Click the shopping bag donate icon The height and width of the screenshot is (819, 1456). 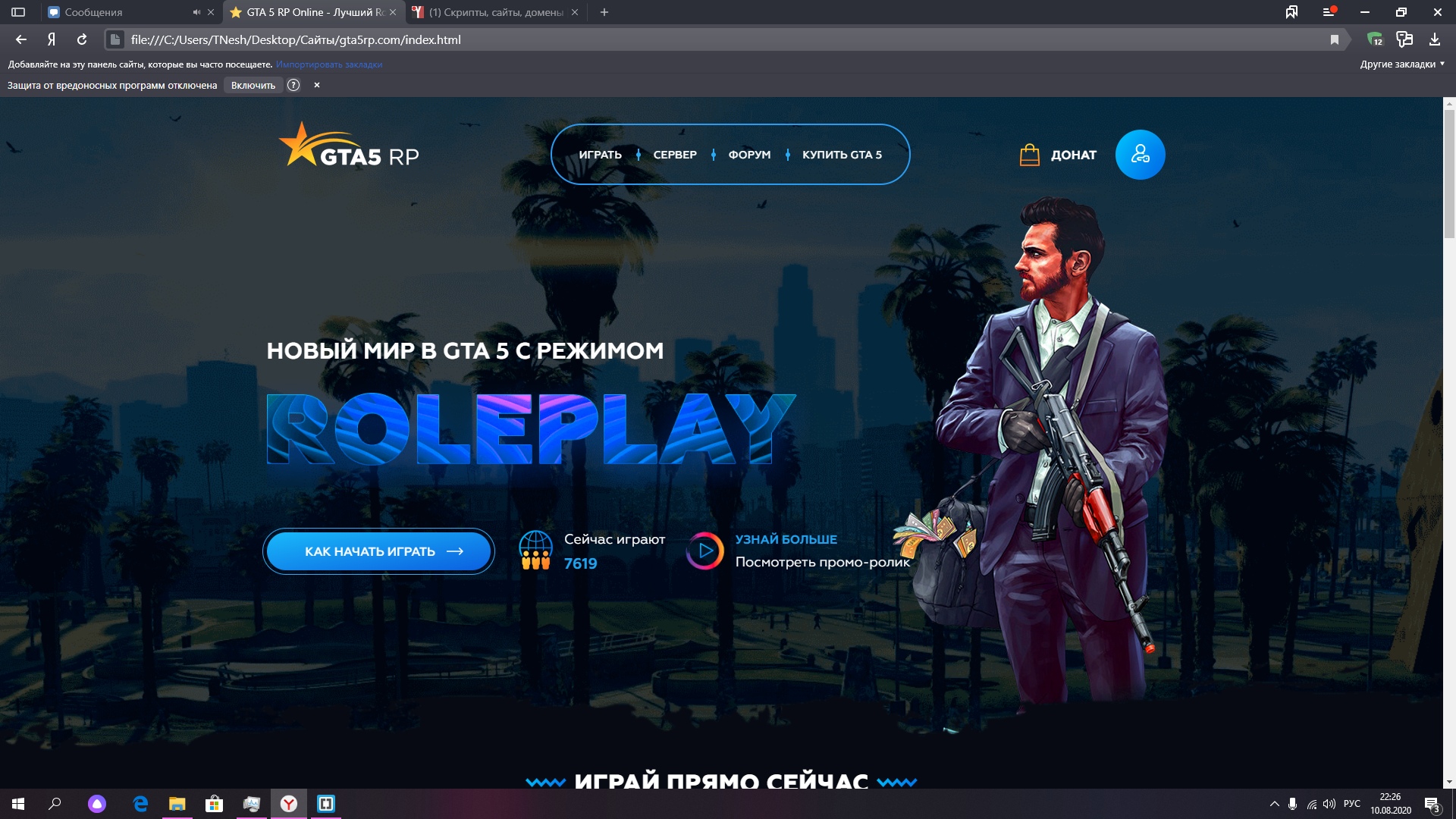[1029, 155]
